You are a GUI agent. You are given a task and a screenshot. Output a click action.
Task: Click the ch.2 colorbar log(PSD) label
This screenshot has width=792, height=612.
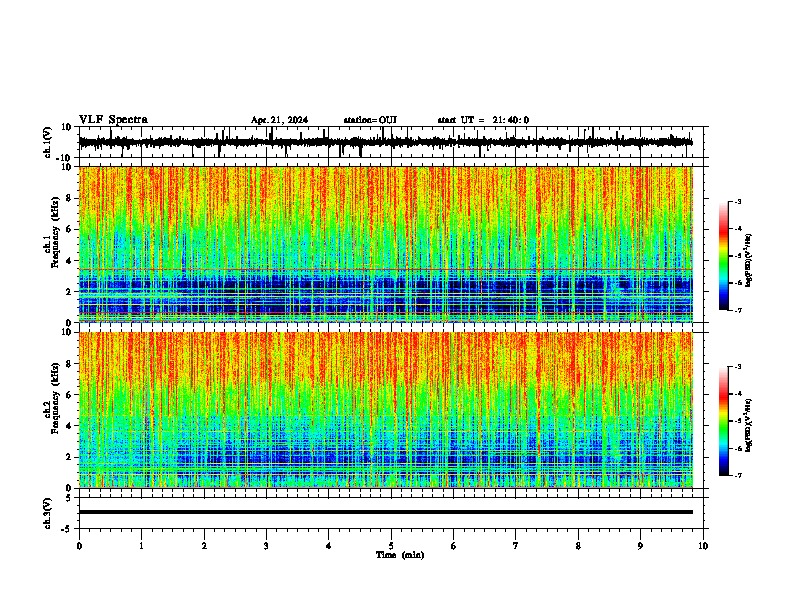tap(749, 426)
